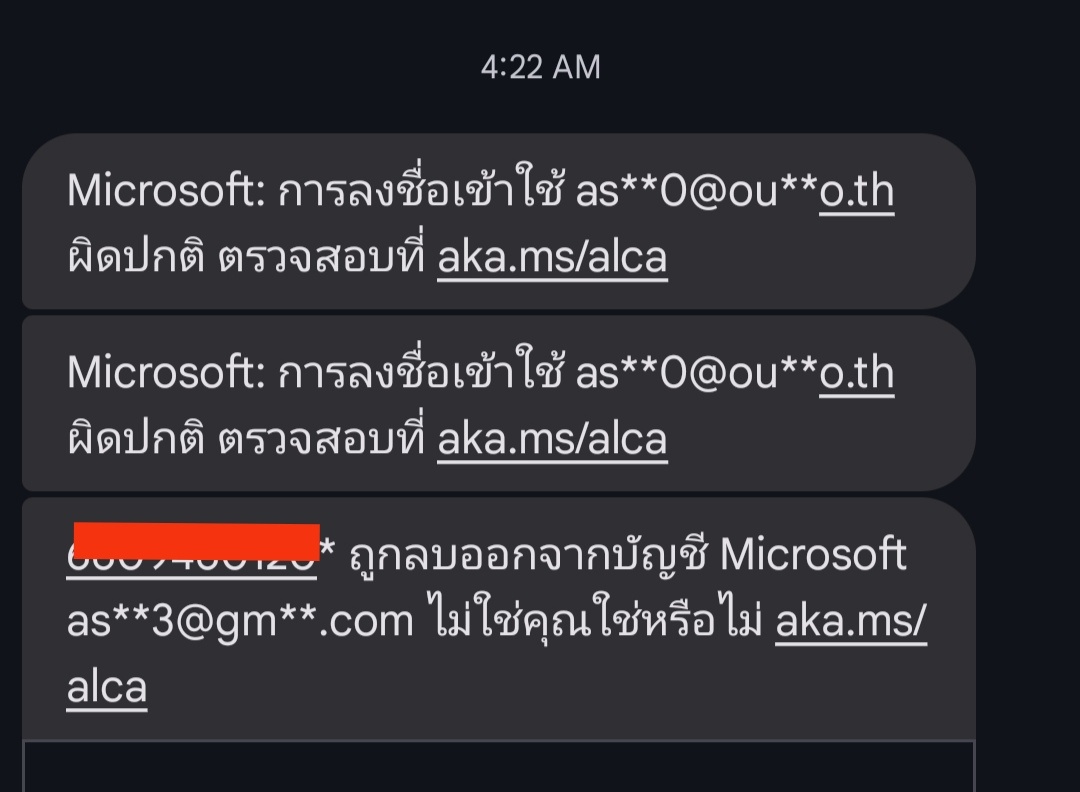Tap the word Microsoft in the third message
The width and height of the screenshot is (1080, 792).
[x=813, y=554]
